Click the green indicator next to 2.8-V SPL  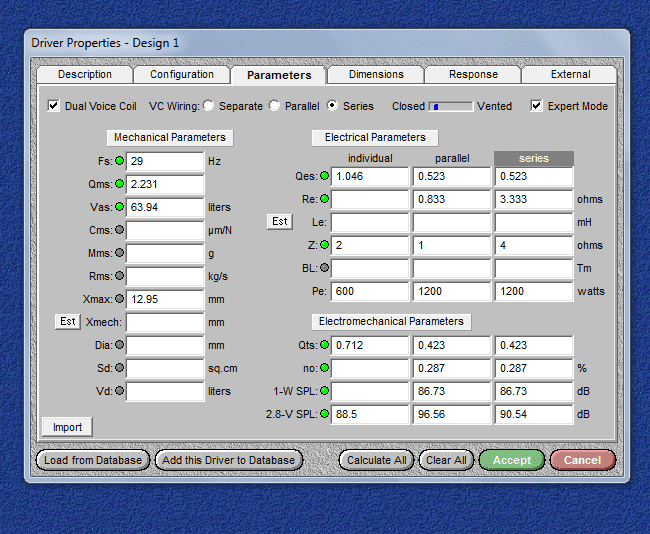(325, 414)
